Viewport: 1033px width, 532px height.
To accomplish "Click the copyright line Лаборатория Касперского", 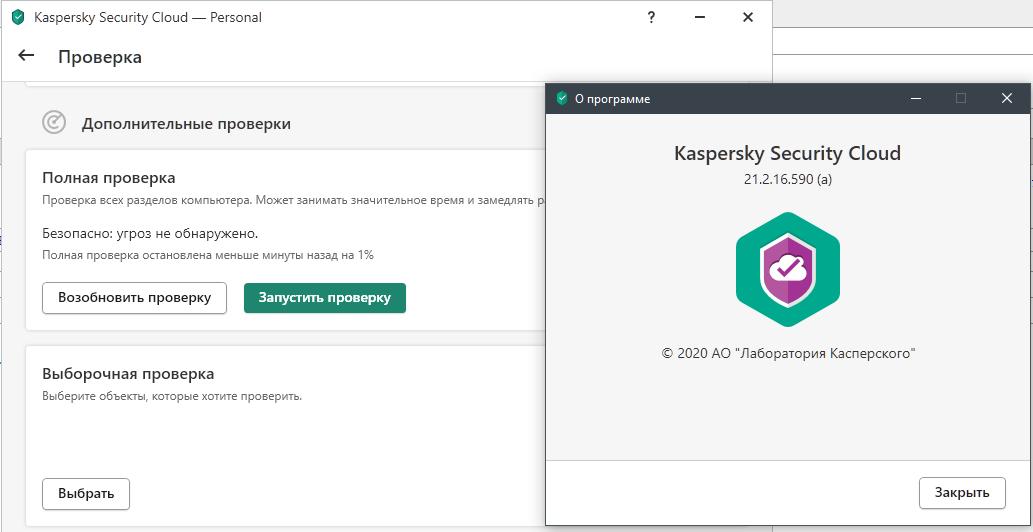I will pyautogui.click(x=788, y=354).
